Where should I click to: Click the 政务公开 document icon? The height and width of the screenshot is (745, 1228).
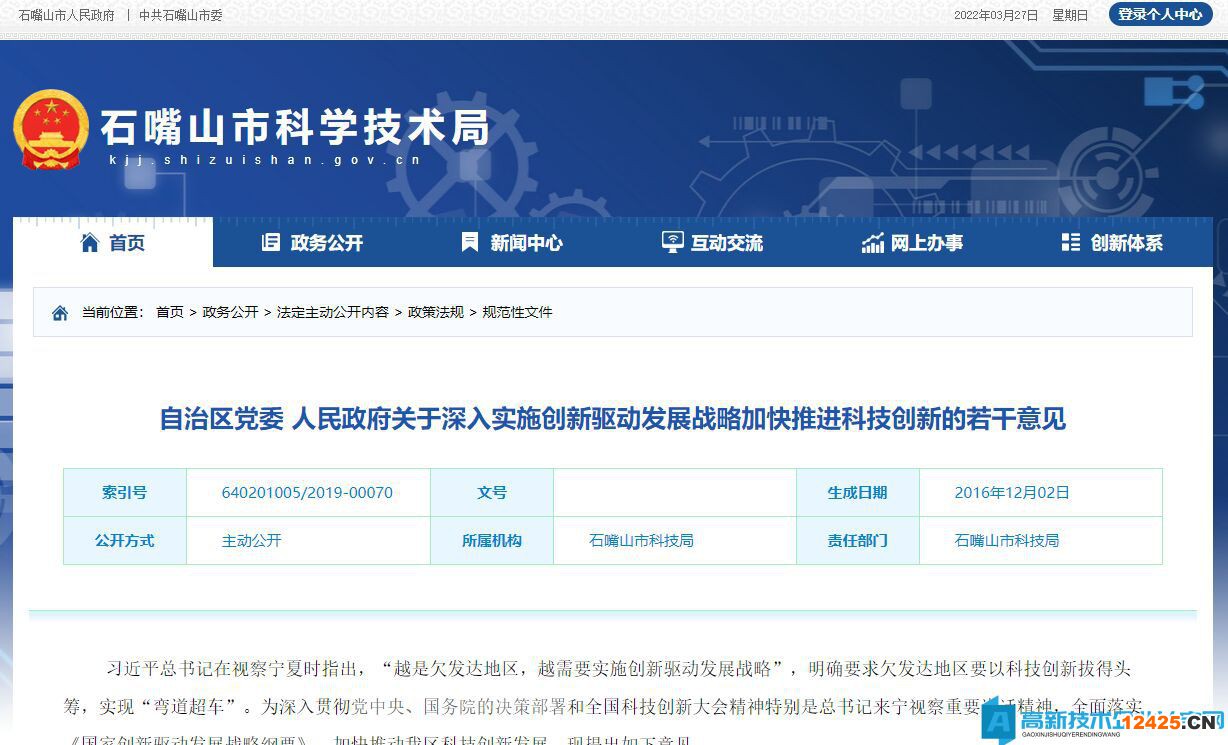(x=270, y=242)
